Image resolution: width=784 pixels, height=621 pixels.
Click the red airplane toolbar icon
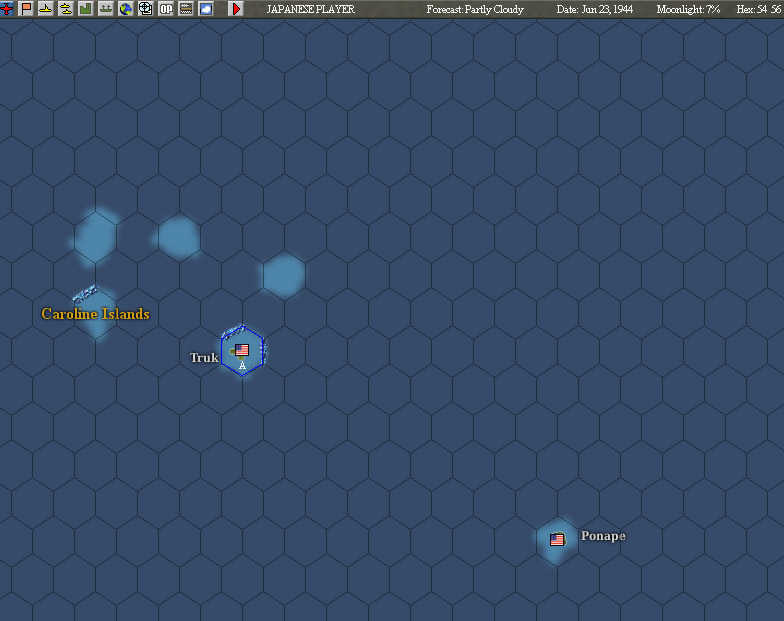(6, 8)
